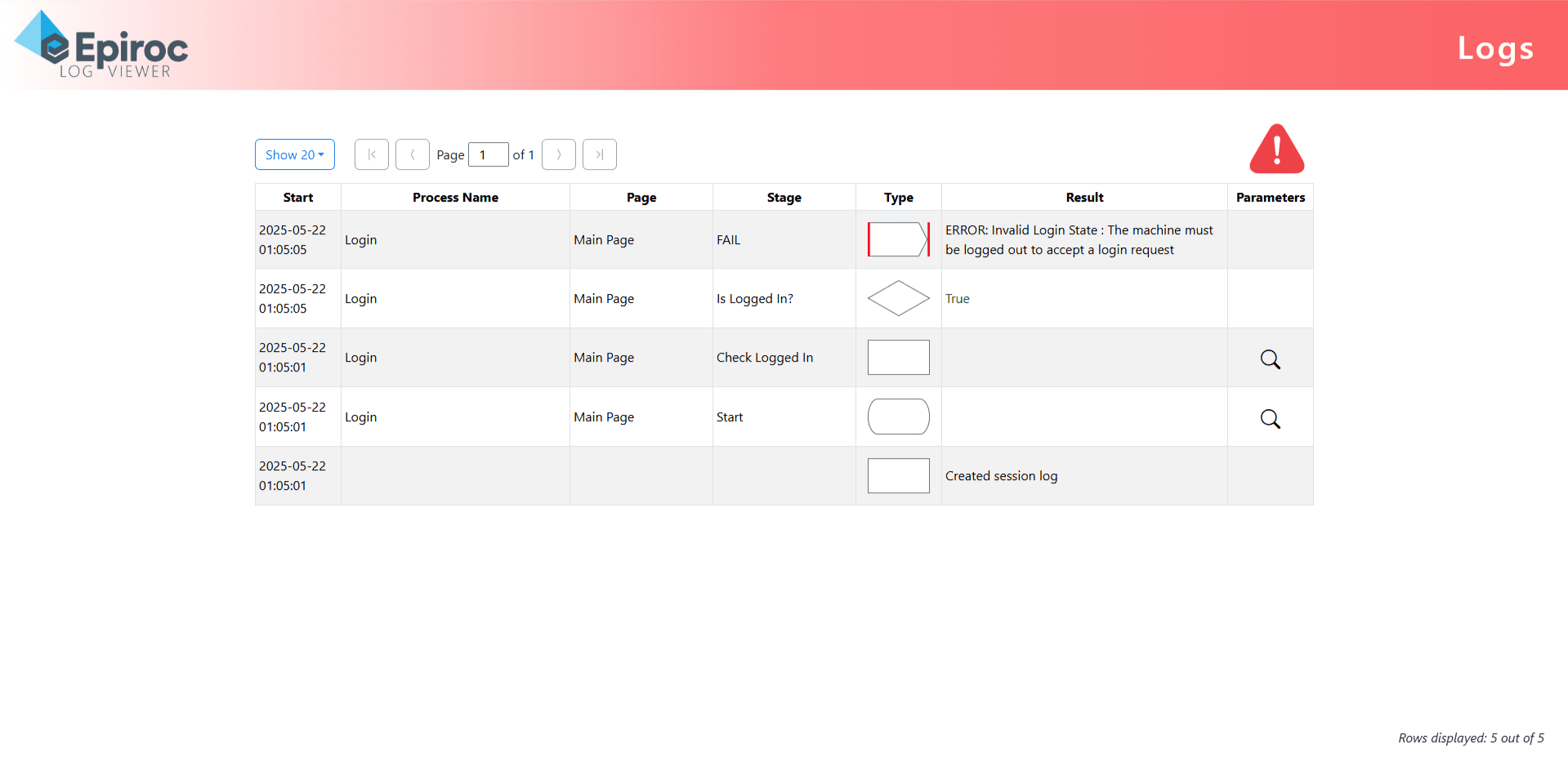Click the rounded Start stage type icon
This screenshot has height=757, width=1568.
(898, 417)
